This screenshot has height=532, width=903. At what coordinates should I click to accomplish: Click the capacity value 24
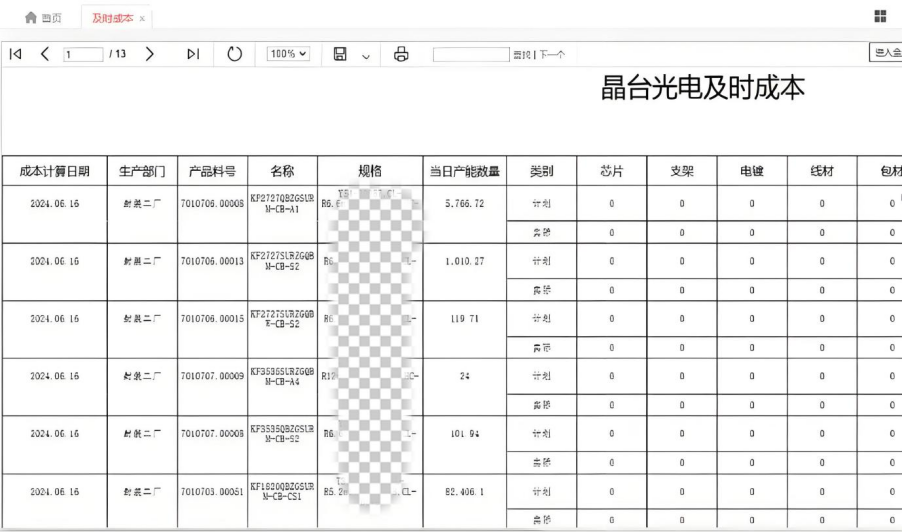pyautogui.click(x=465, y=377)
